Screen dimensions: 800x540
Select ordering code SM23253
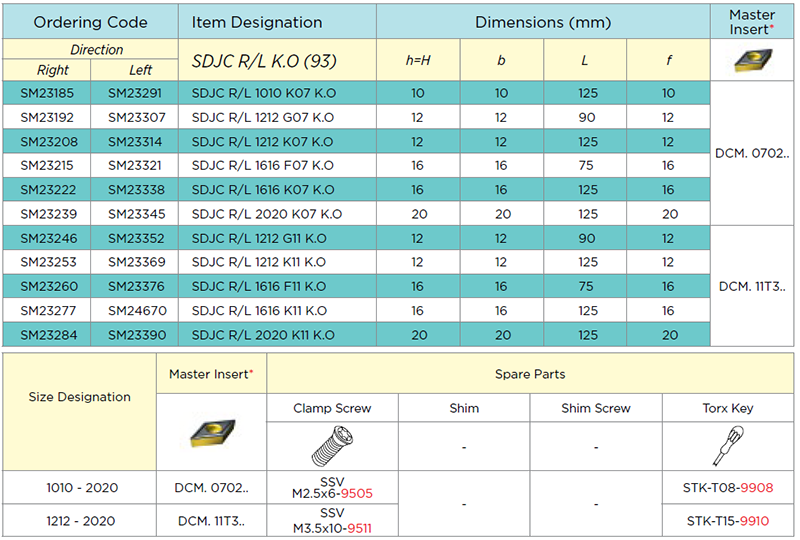point(48,262)
